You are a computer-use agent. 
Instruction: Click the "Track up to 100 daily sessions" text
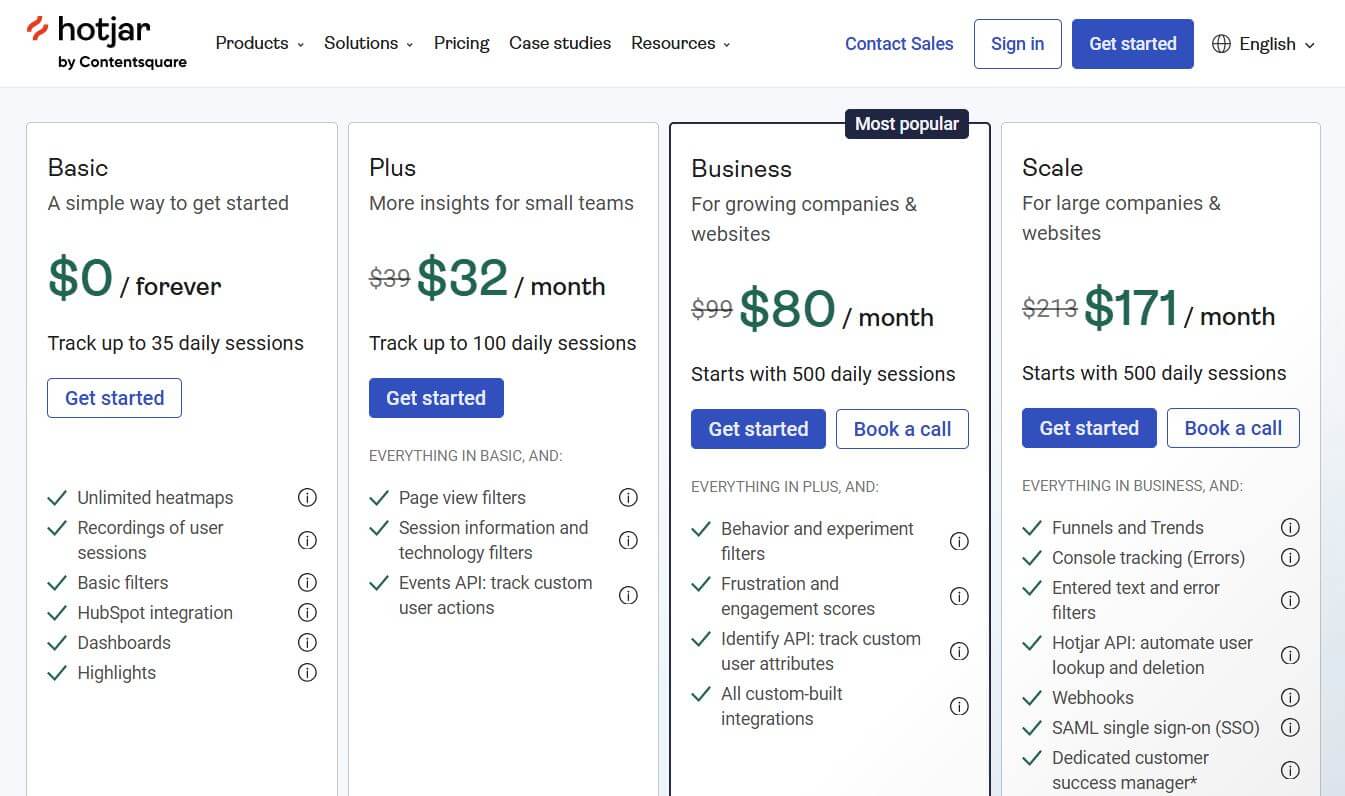click(x=502, y=343)
